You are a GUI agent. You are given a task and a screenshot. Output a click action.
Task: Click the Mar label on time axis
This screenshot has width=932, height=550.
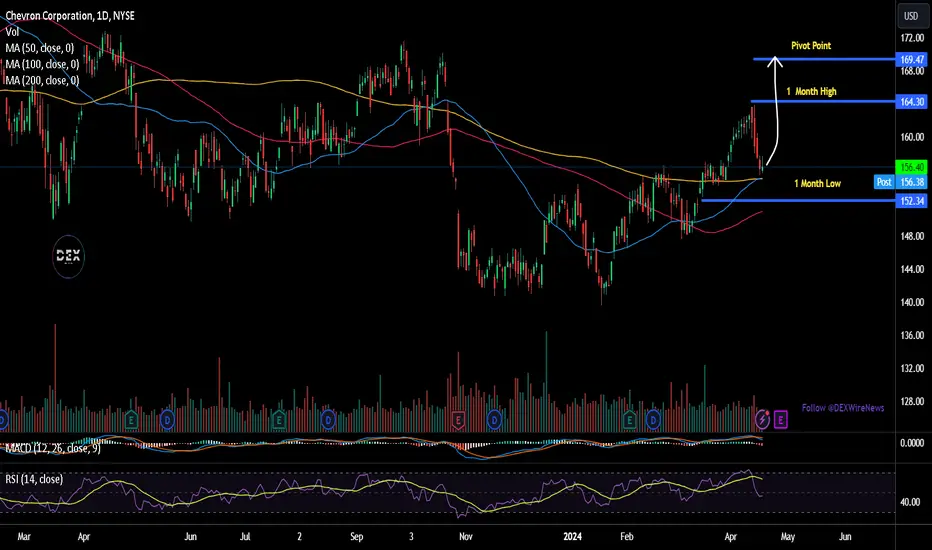tap(24, 536)
